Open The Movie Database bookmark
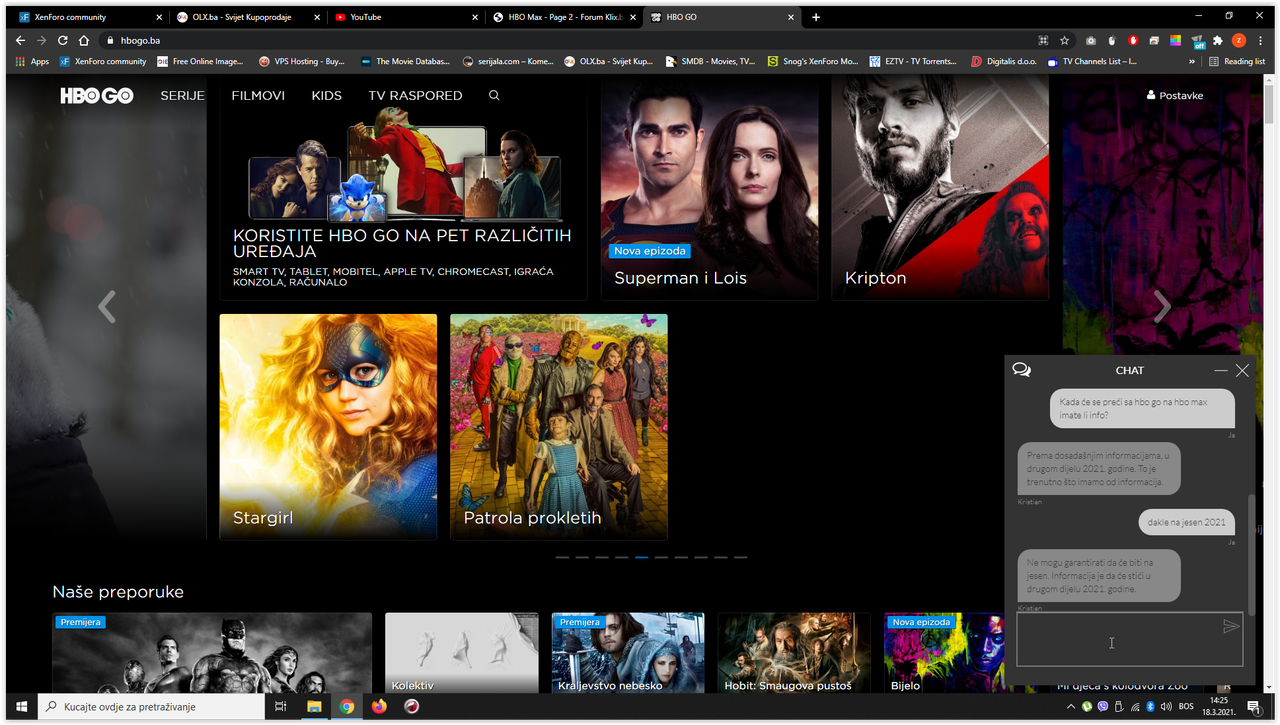This screenshot has height=725, width=1280. pyautogui.click(x=405, y=61)
